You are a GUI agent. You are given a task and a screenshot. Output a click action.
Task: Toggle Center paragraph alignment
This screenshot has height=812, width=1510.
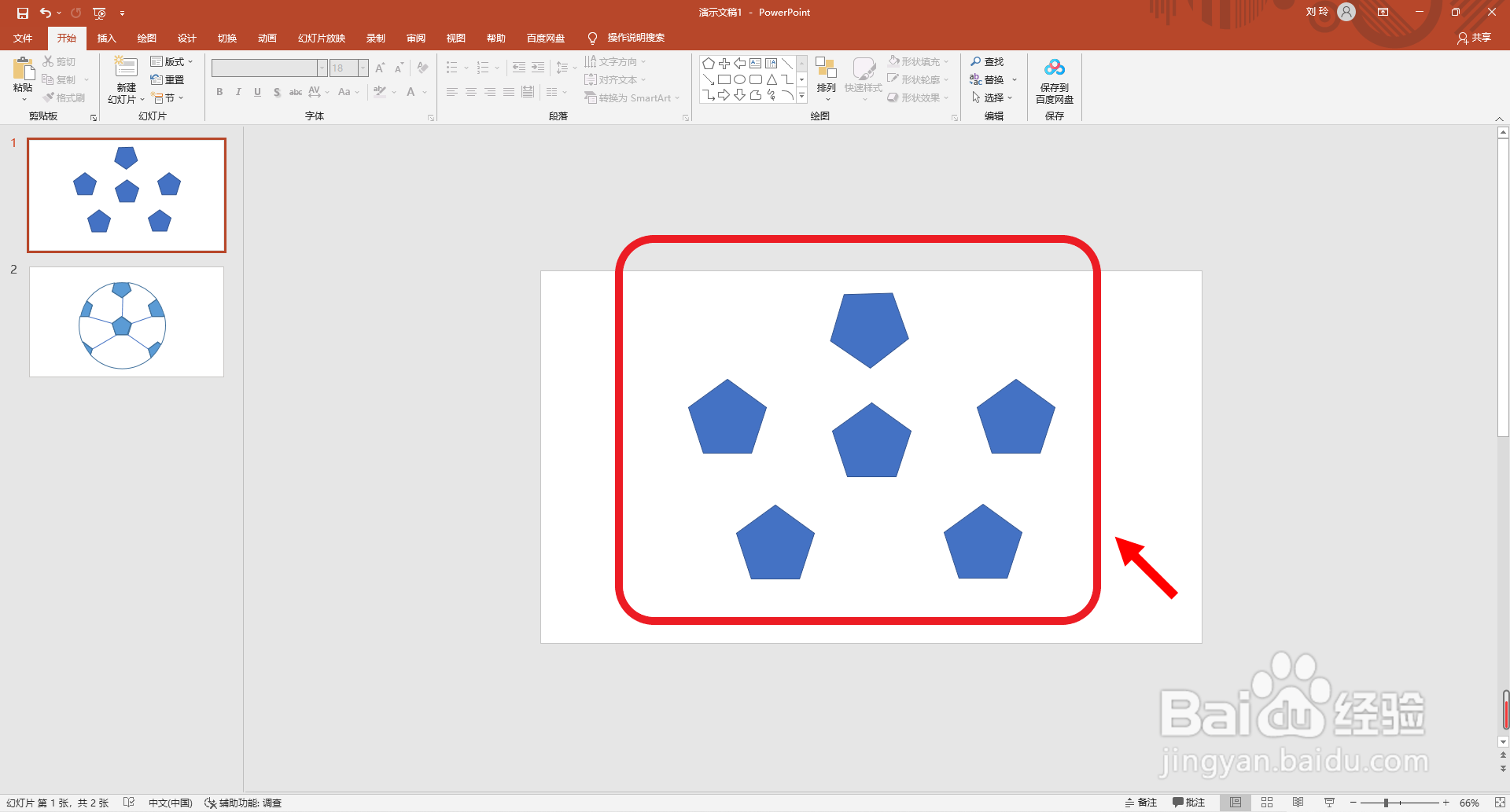471,92
